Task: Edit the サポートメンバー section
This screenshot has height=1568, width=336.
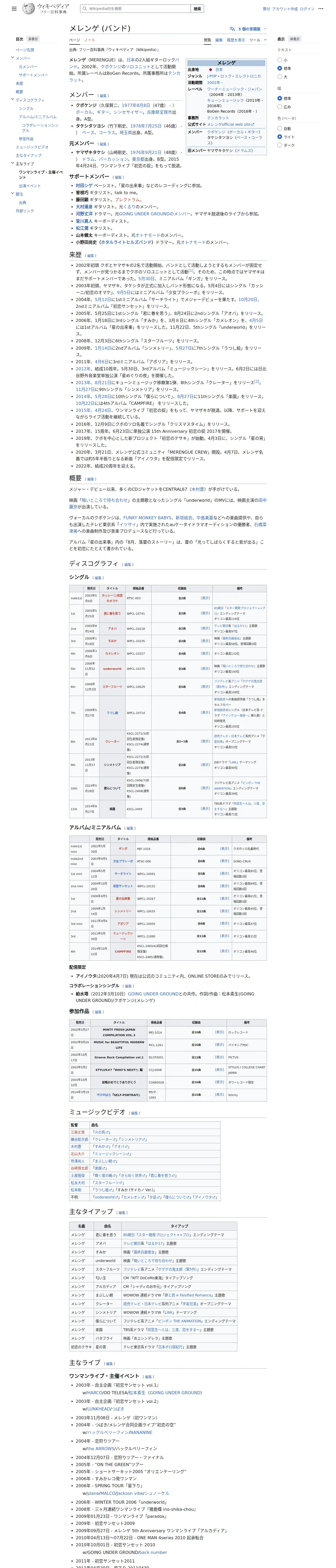Action: tap(118, 177)
